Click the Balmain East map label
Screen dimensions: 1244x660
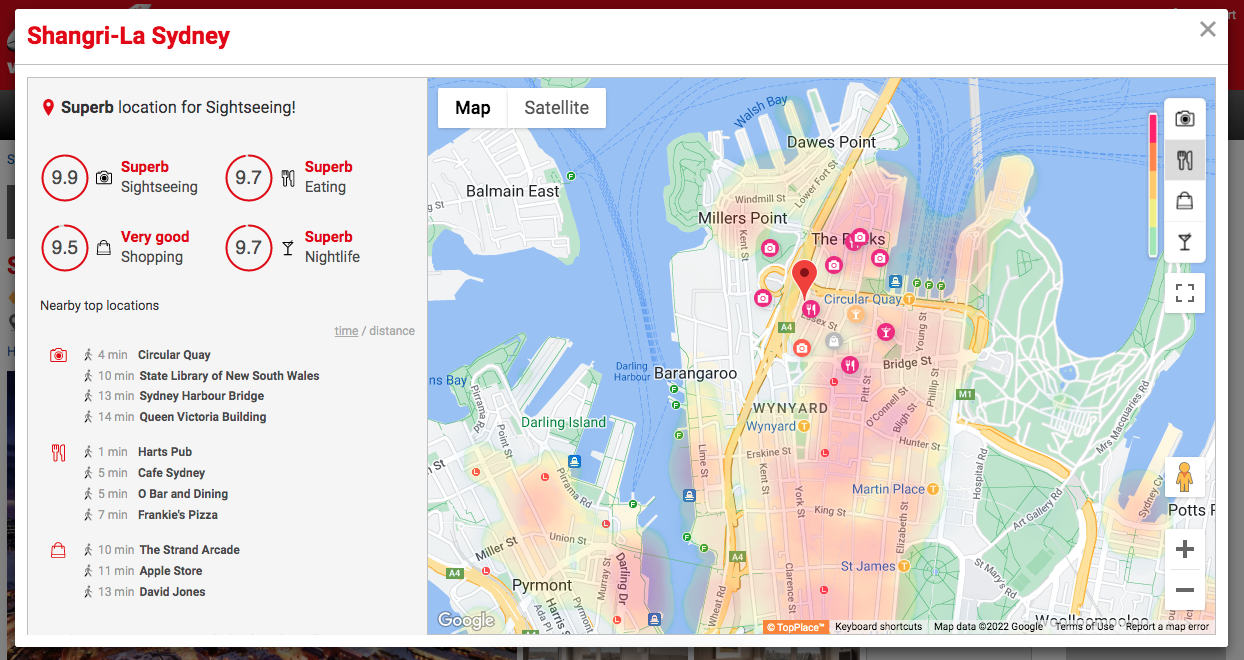click(x=513, y=191)
